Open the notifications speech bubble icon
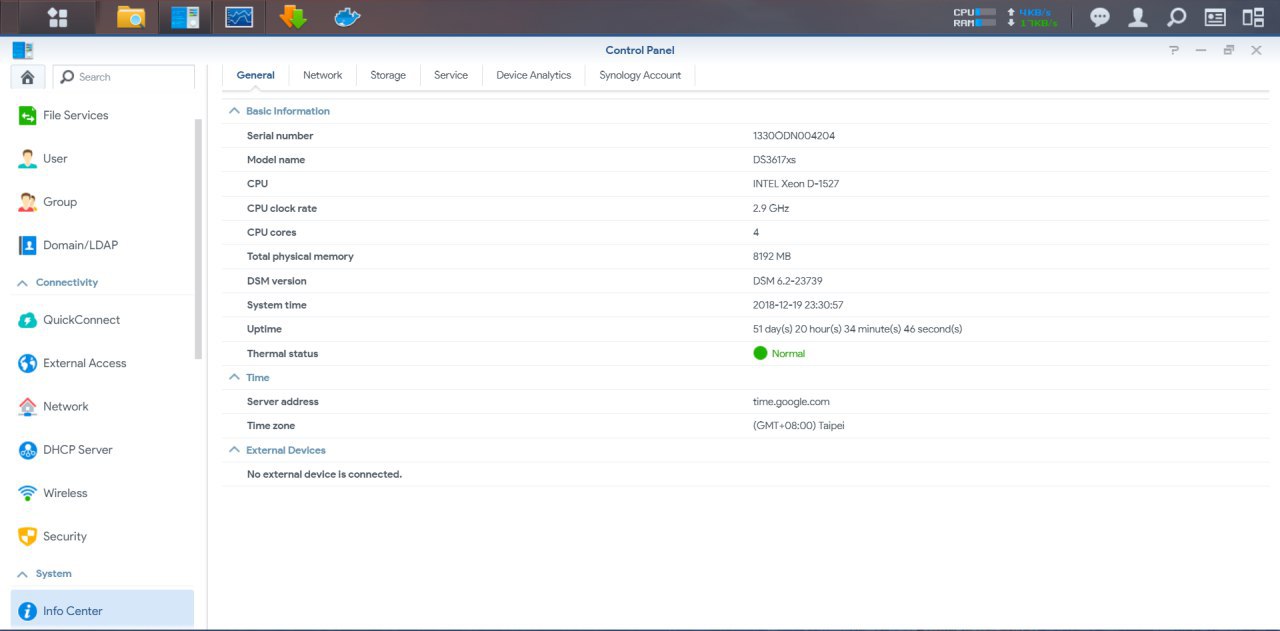This screenshot has width=1280, height=631. (x=1100, y=17)
